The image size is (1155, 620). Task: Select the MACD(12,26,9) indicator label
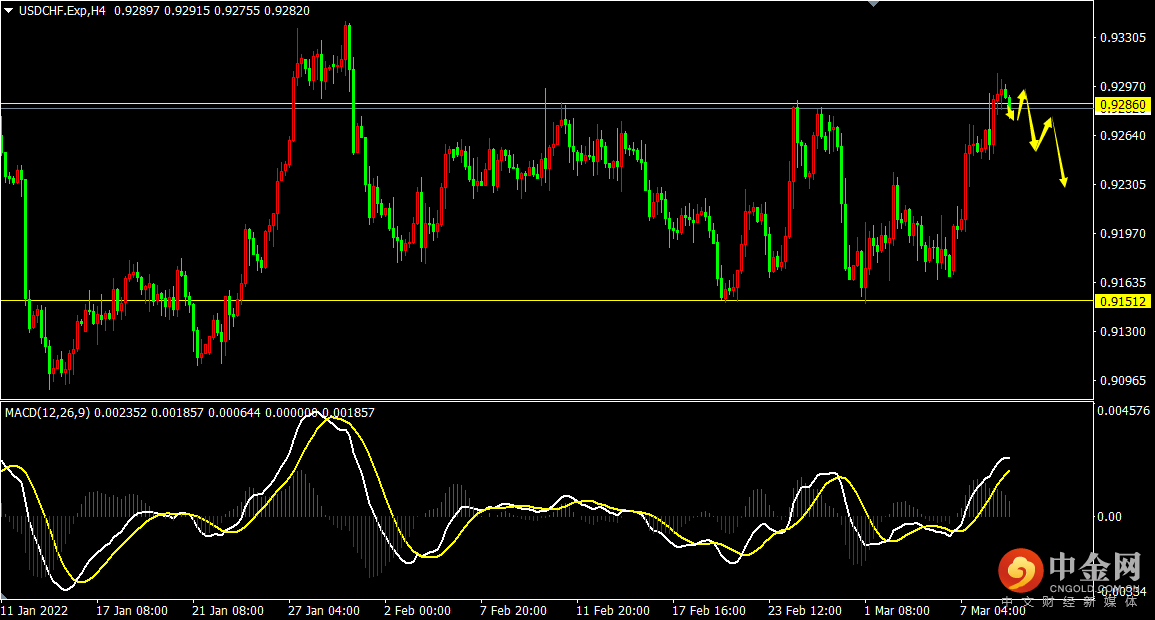click(48, 412)
